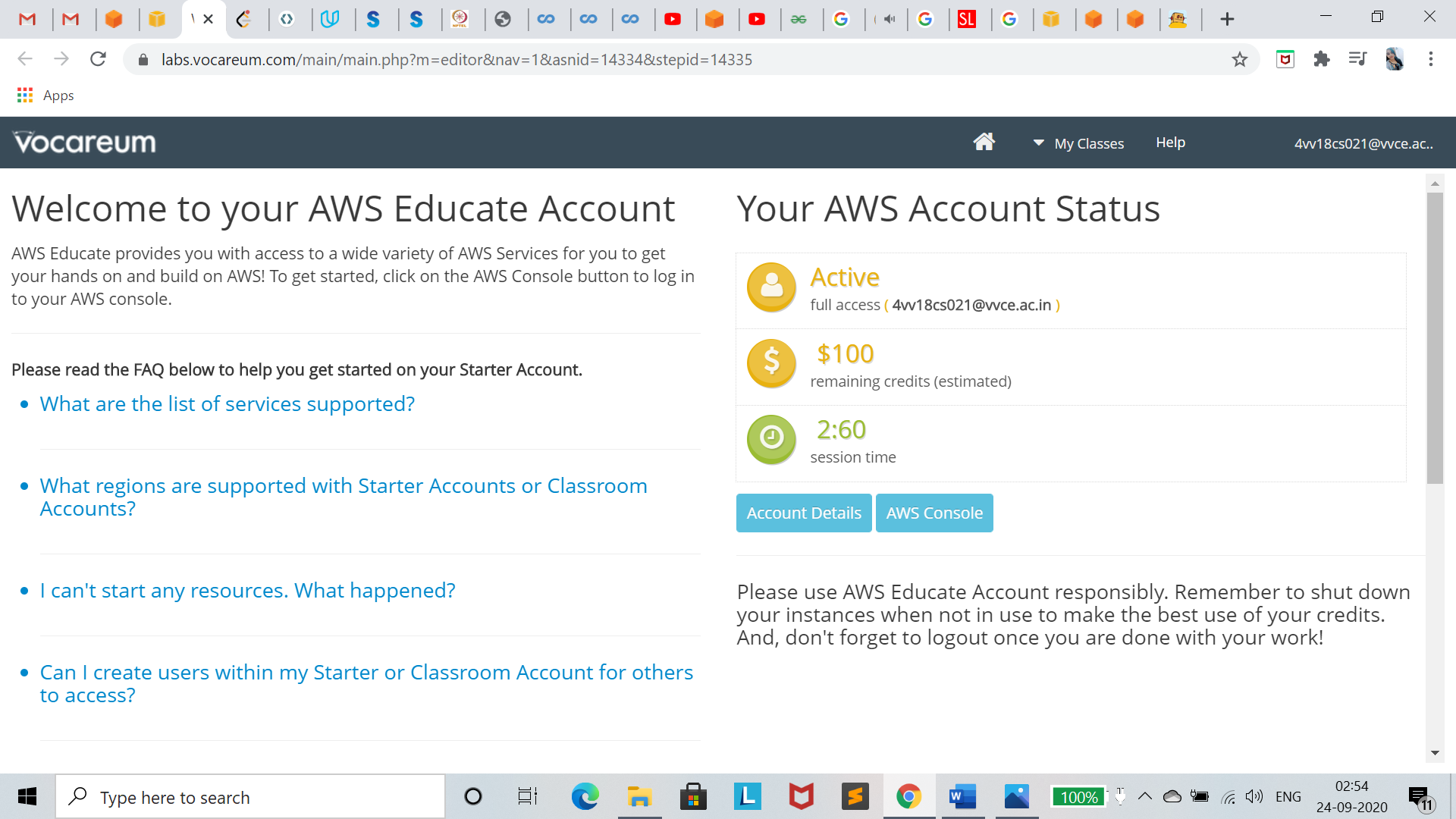Switch keyboard language via ENG indicator
The image size is (1456, 819).
1288,796
